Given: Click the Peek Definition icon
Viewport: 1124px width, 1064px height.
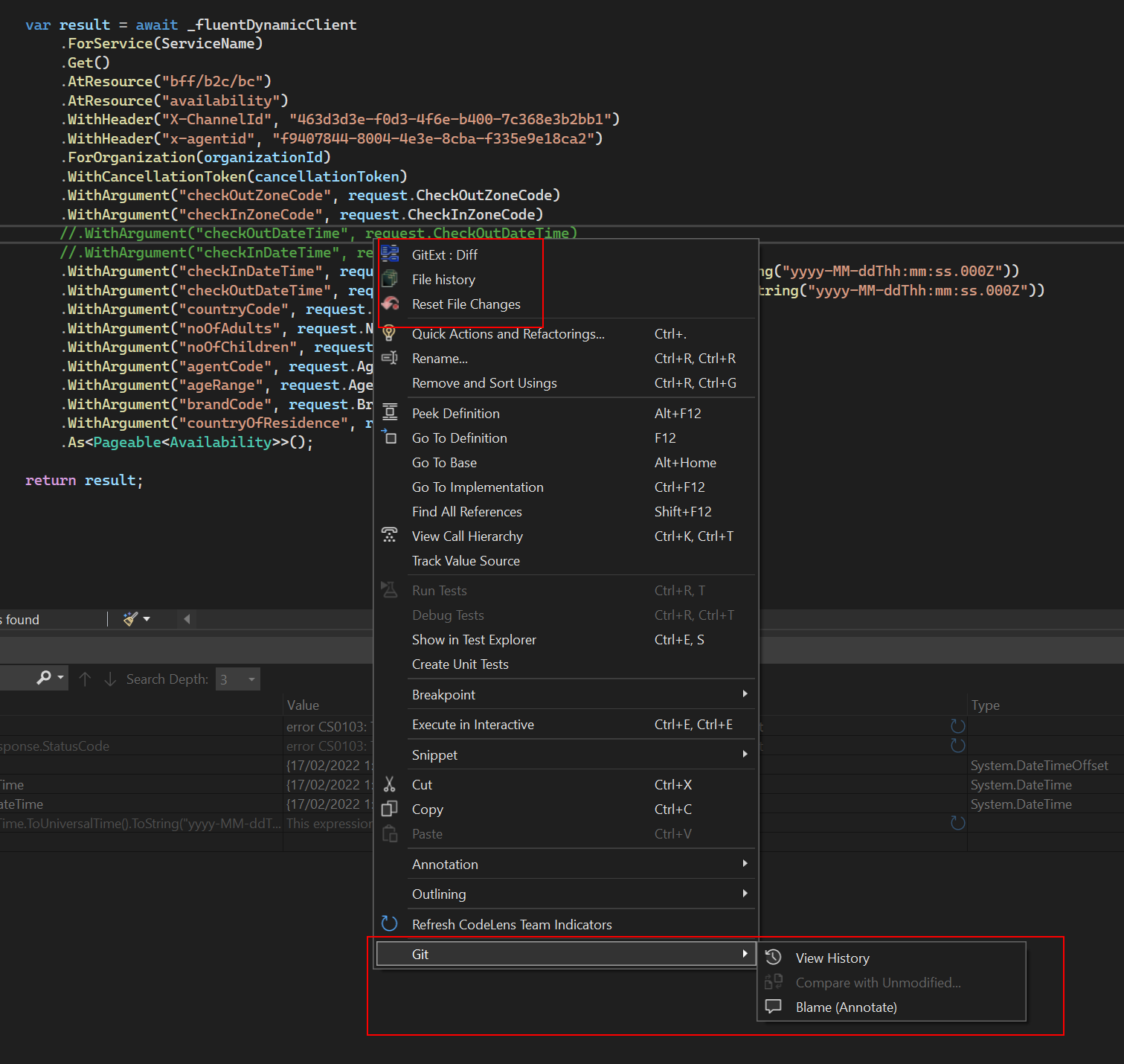Looking at the screenshot, I should click(390, 413).
